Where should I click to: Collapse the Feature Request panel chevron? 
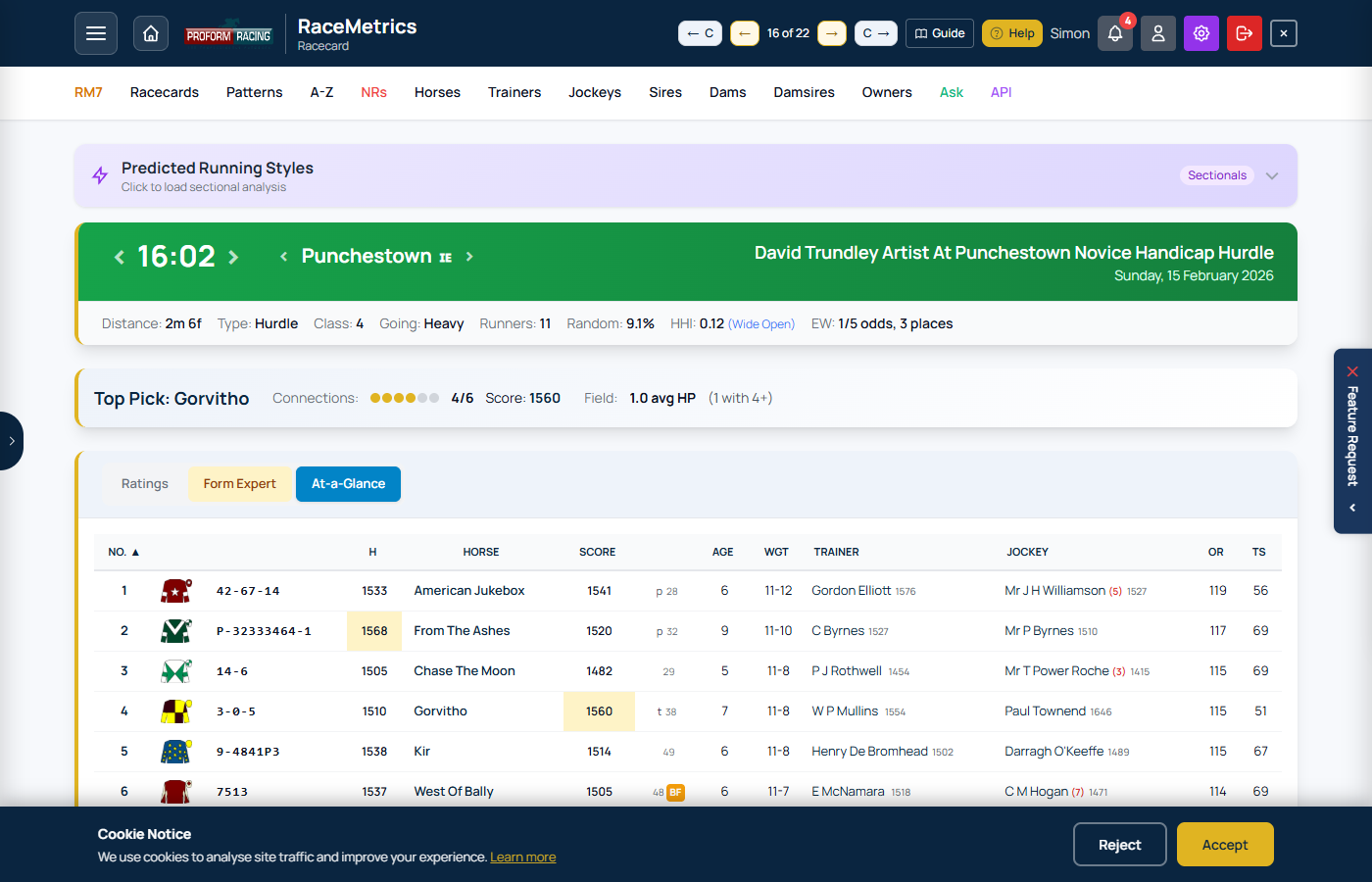click(1352, 508)
